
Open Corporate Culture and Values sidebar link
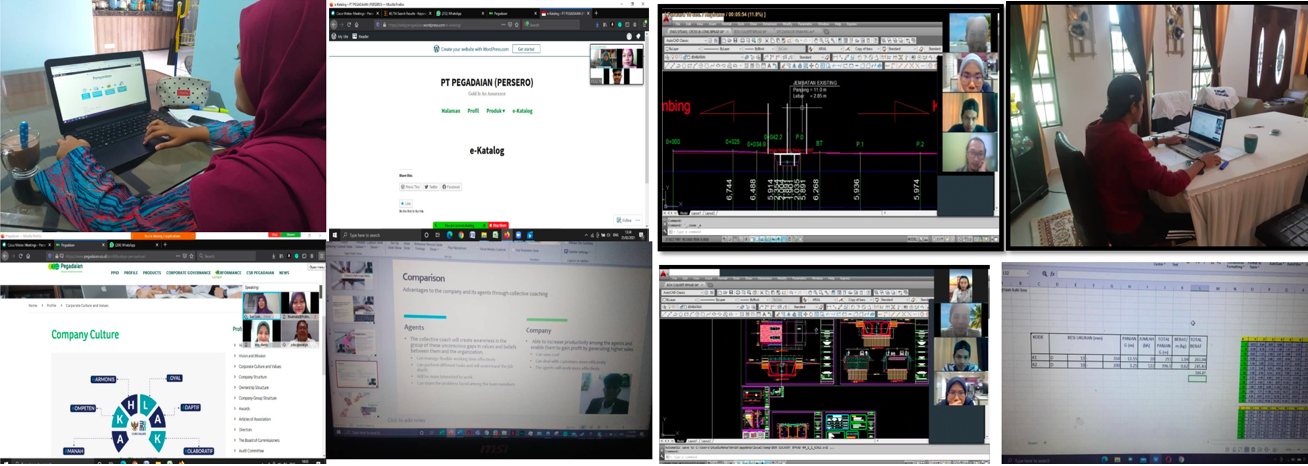[x=260, y=367]
